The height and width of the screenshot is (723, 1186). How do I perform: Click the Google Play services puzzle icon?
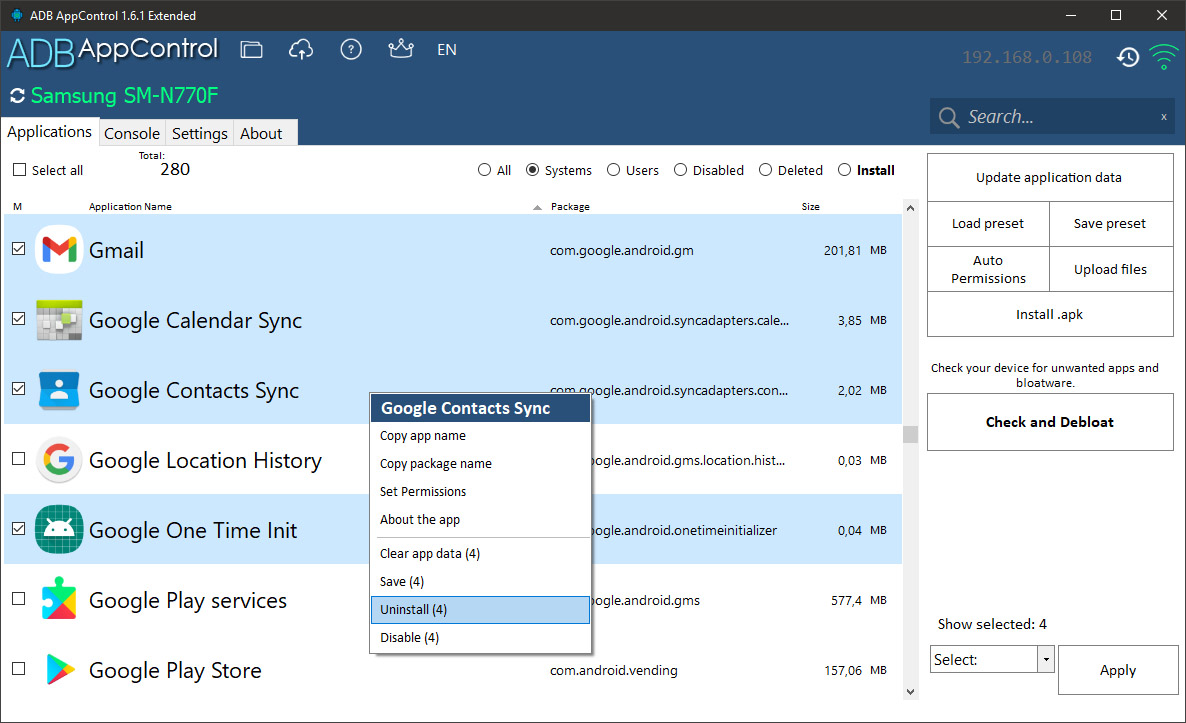(x=59, y=600)
